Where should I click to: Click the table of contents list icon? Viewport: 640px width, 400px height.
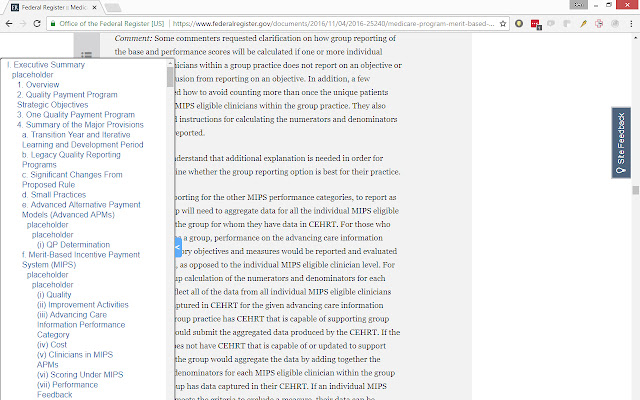(x=86, y=54)
